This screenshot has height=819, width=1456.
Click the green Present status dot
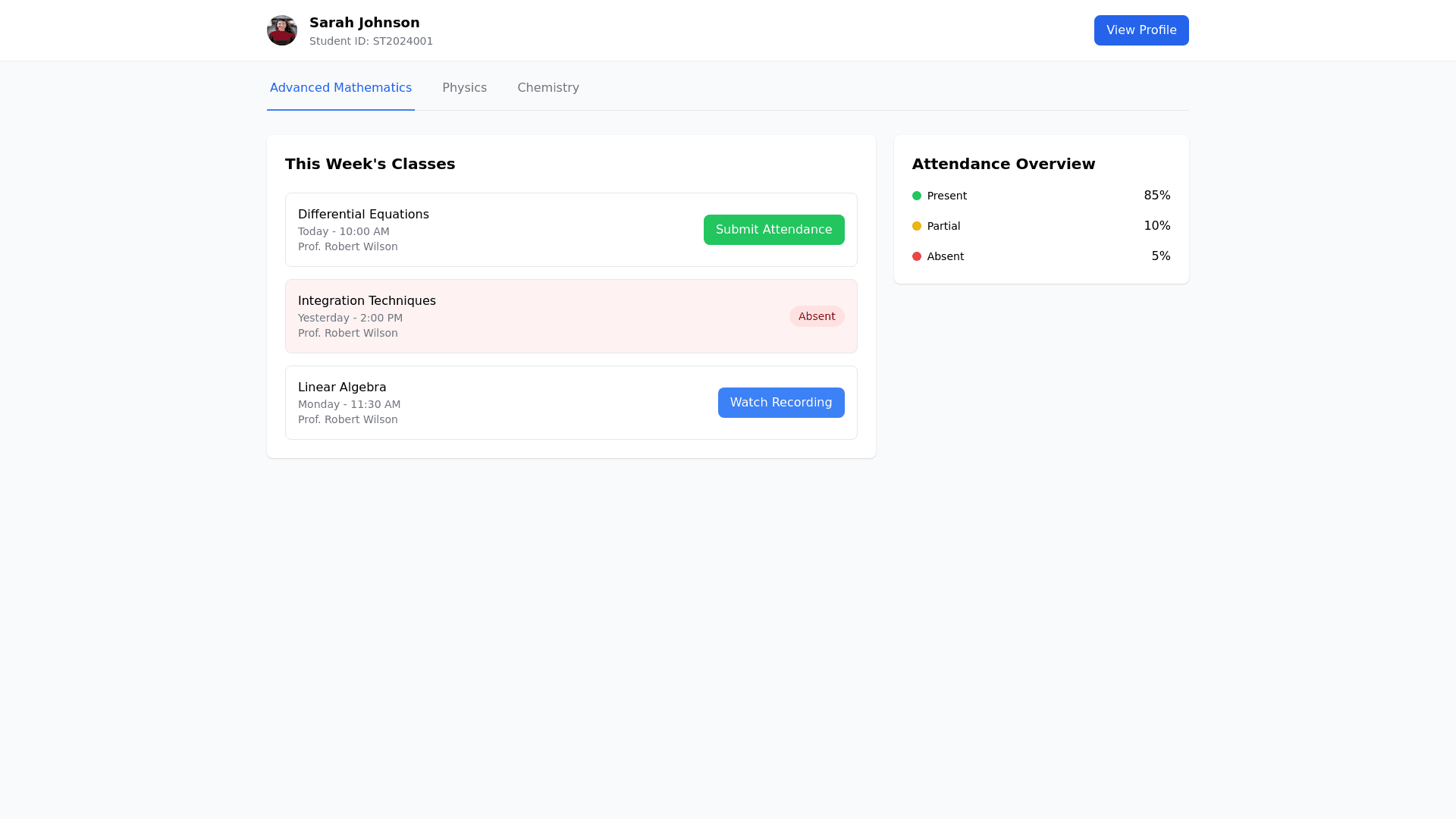click(x=916, y=196)
